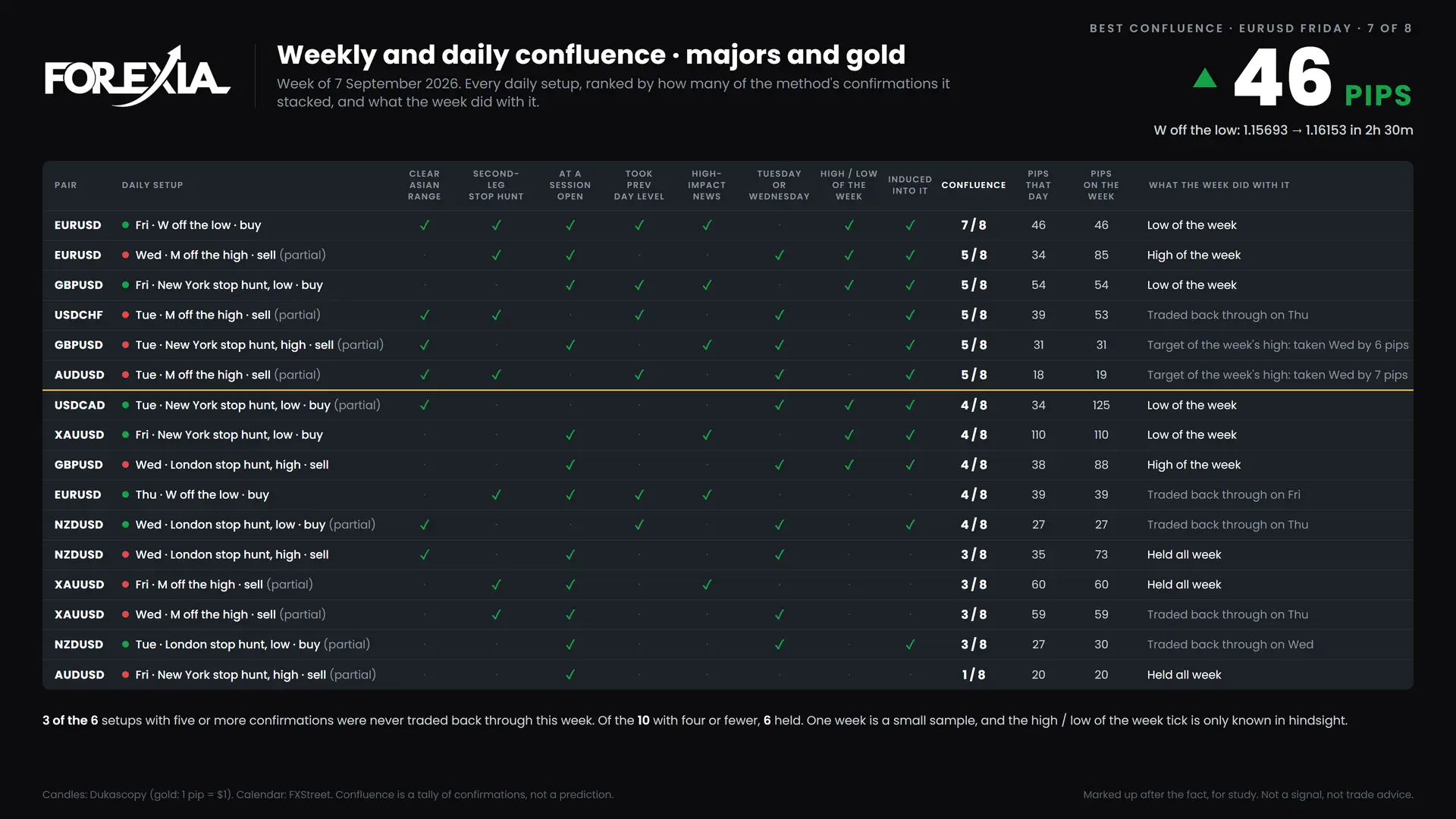Click Induced Into It tick, NZDUSD Tue row
1456x819 pixels.
click(910, 645)
